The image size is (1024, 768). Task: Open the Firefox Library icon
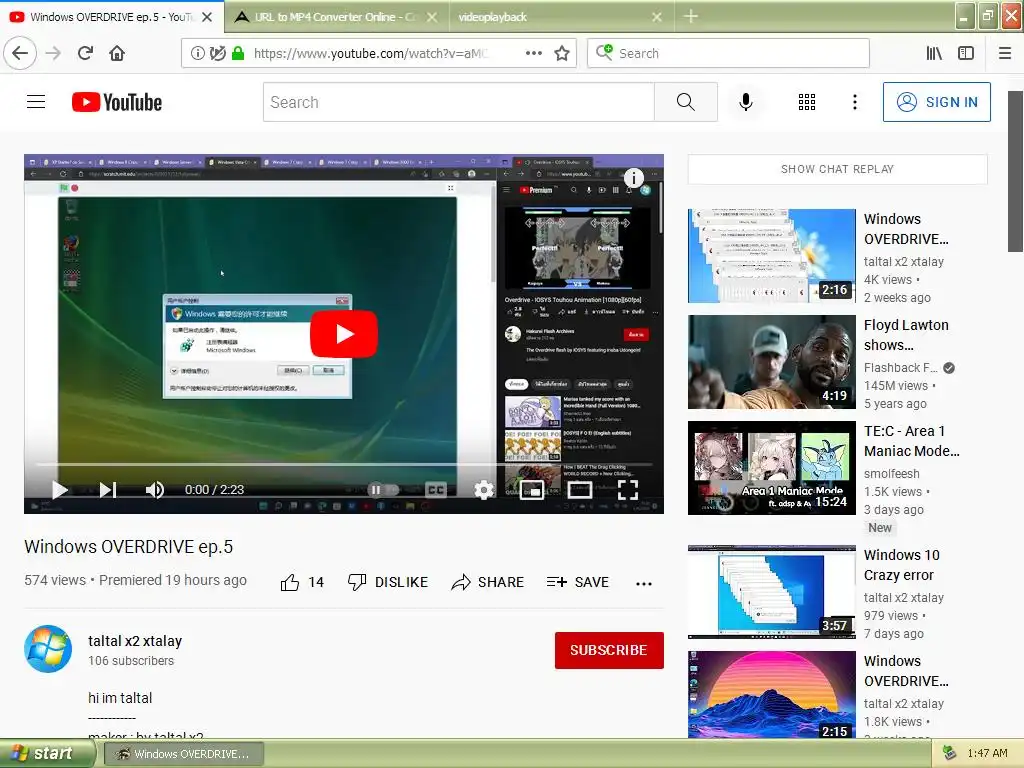point(934,53)
